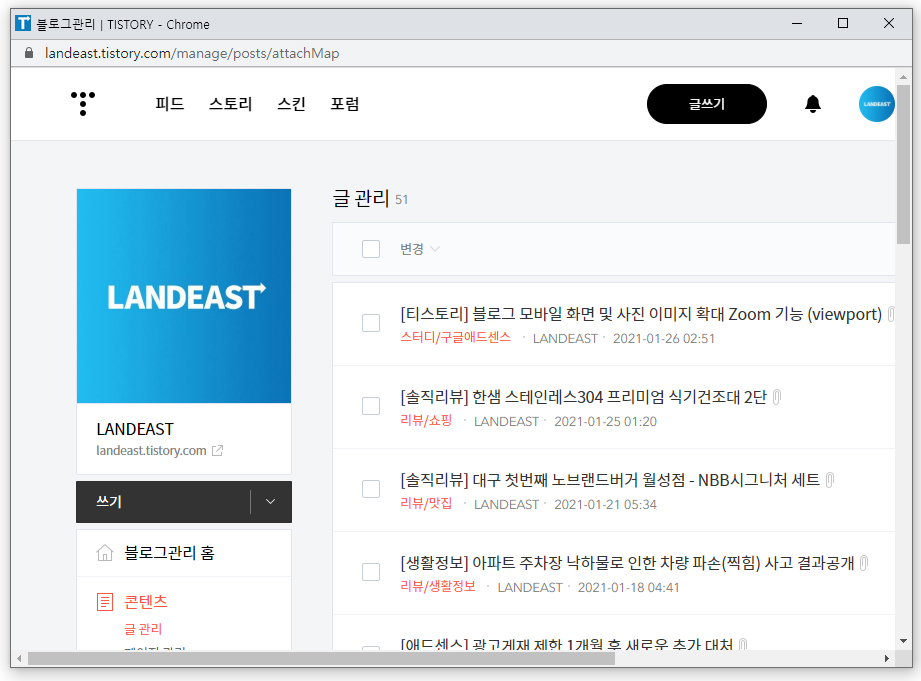Click the external link icon beside landeast.tistory.com
This screenshot has height=681, width=921.
click(217, 451)
